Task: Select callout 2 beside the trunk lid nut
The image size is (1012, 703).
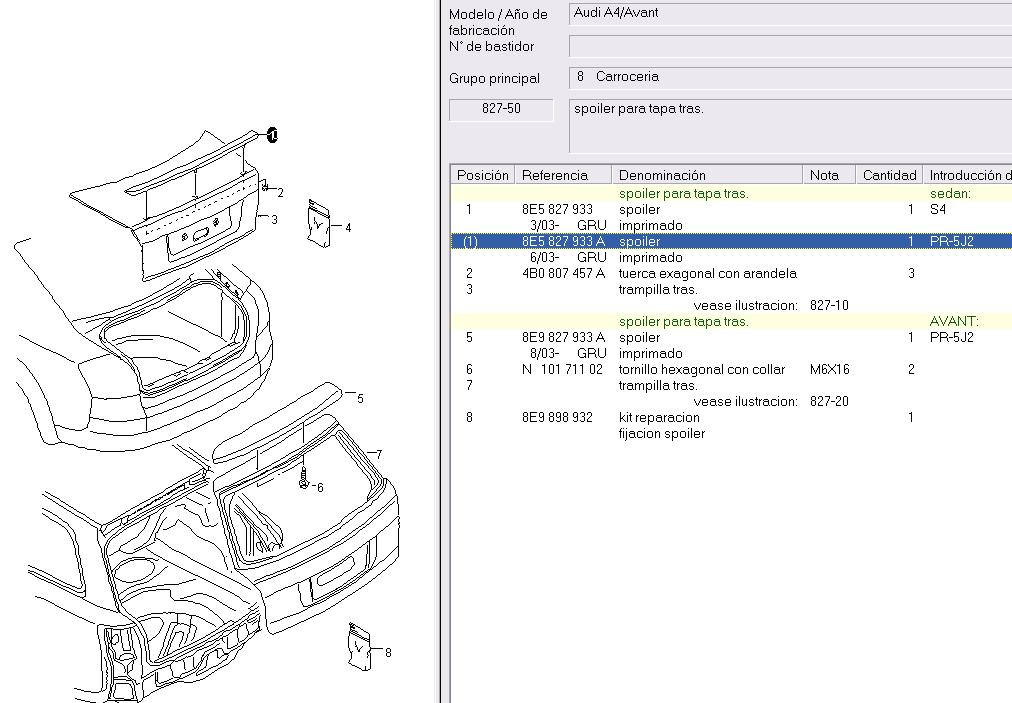Action: (281, 192)
